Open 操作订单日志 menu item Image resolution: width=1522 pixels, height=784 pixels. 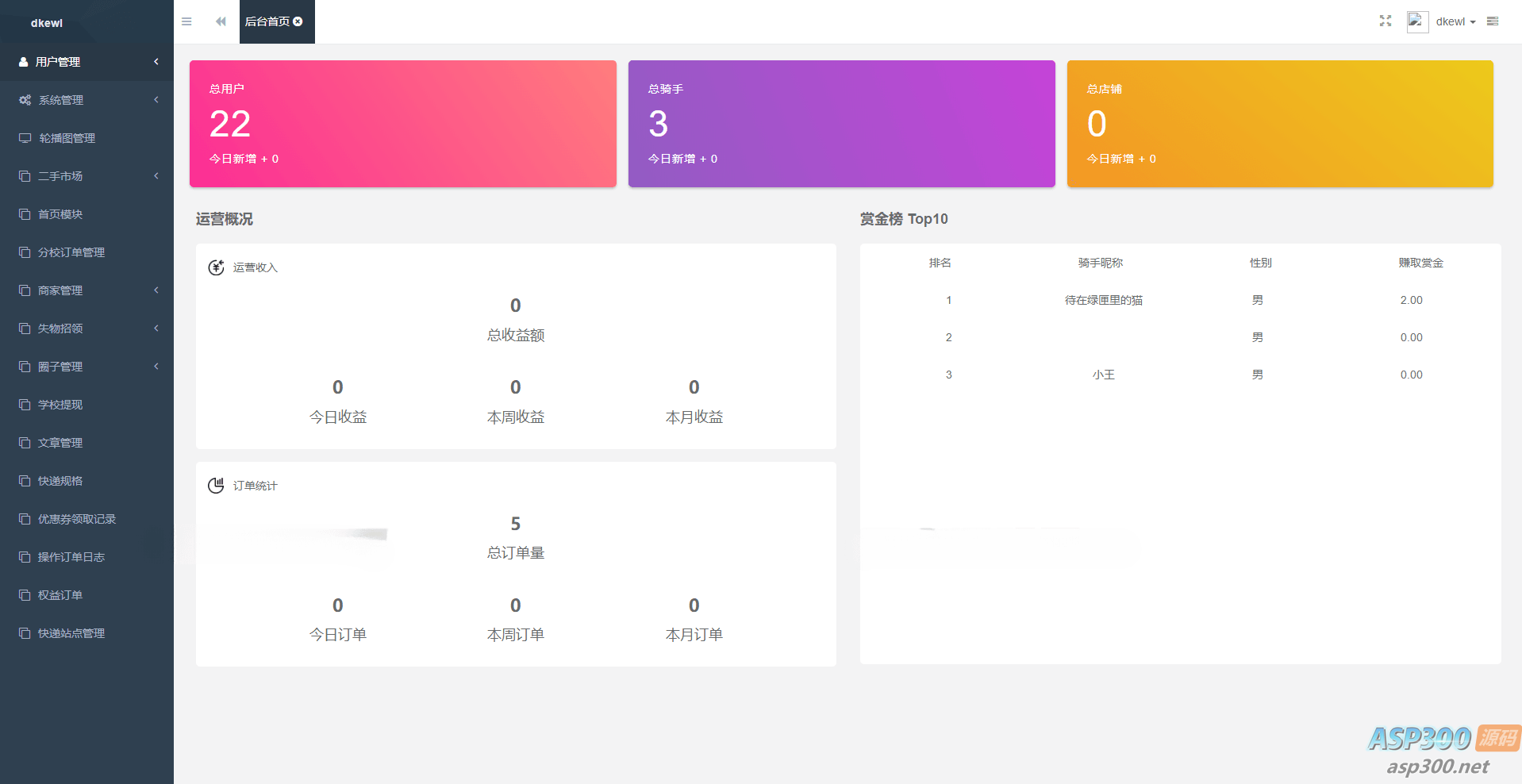point(86,557)
